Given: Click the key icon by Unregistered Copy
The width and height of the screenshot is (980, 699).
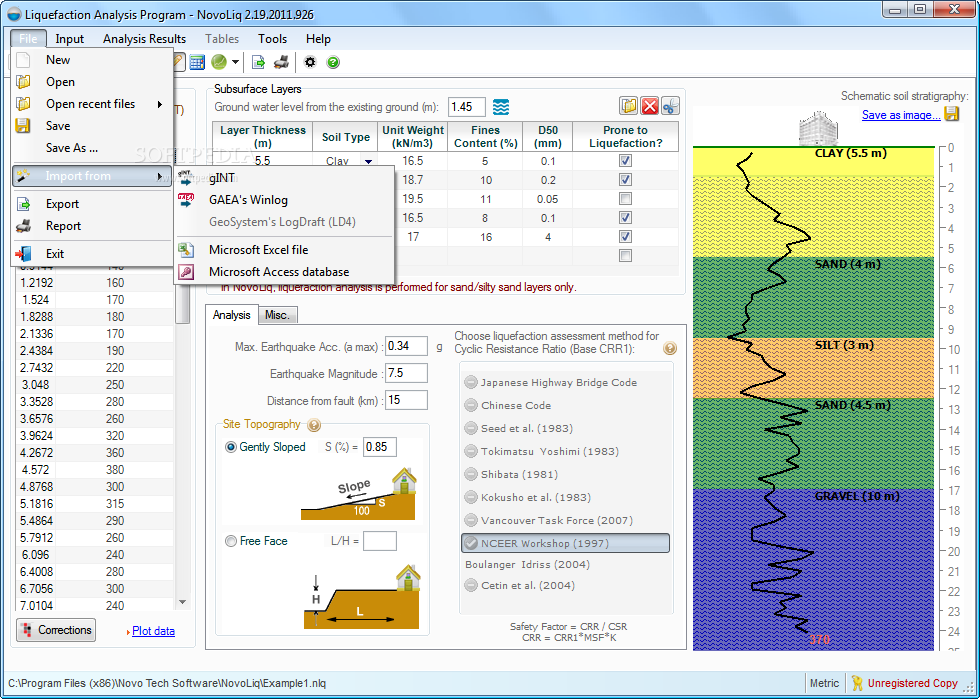Looking at the screenshot, I should point(857,683).
